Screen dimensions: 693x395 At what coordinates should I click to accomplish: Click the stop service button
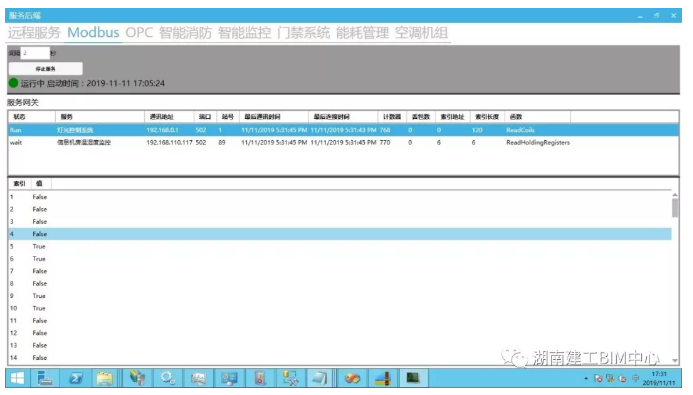click(x=46, y=68)
